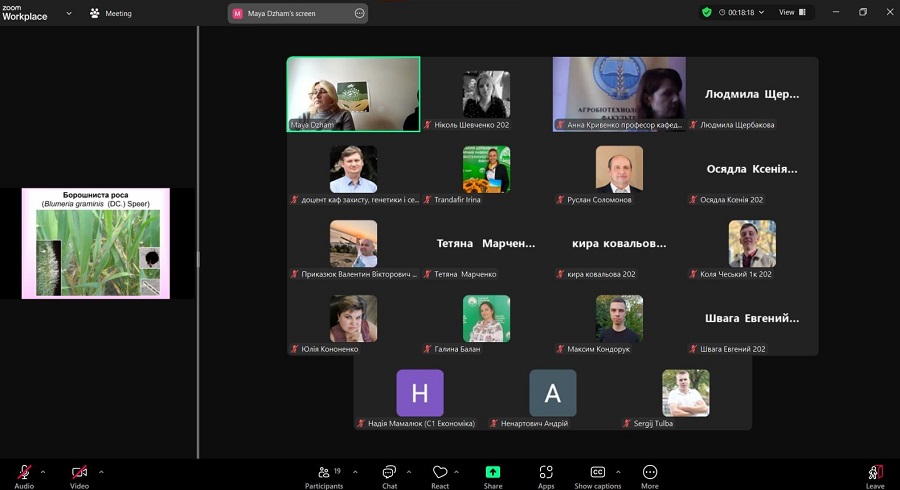The image size is (900, 490).
Task: Open the View layout menu
Action: (x=790, y=12)
